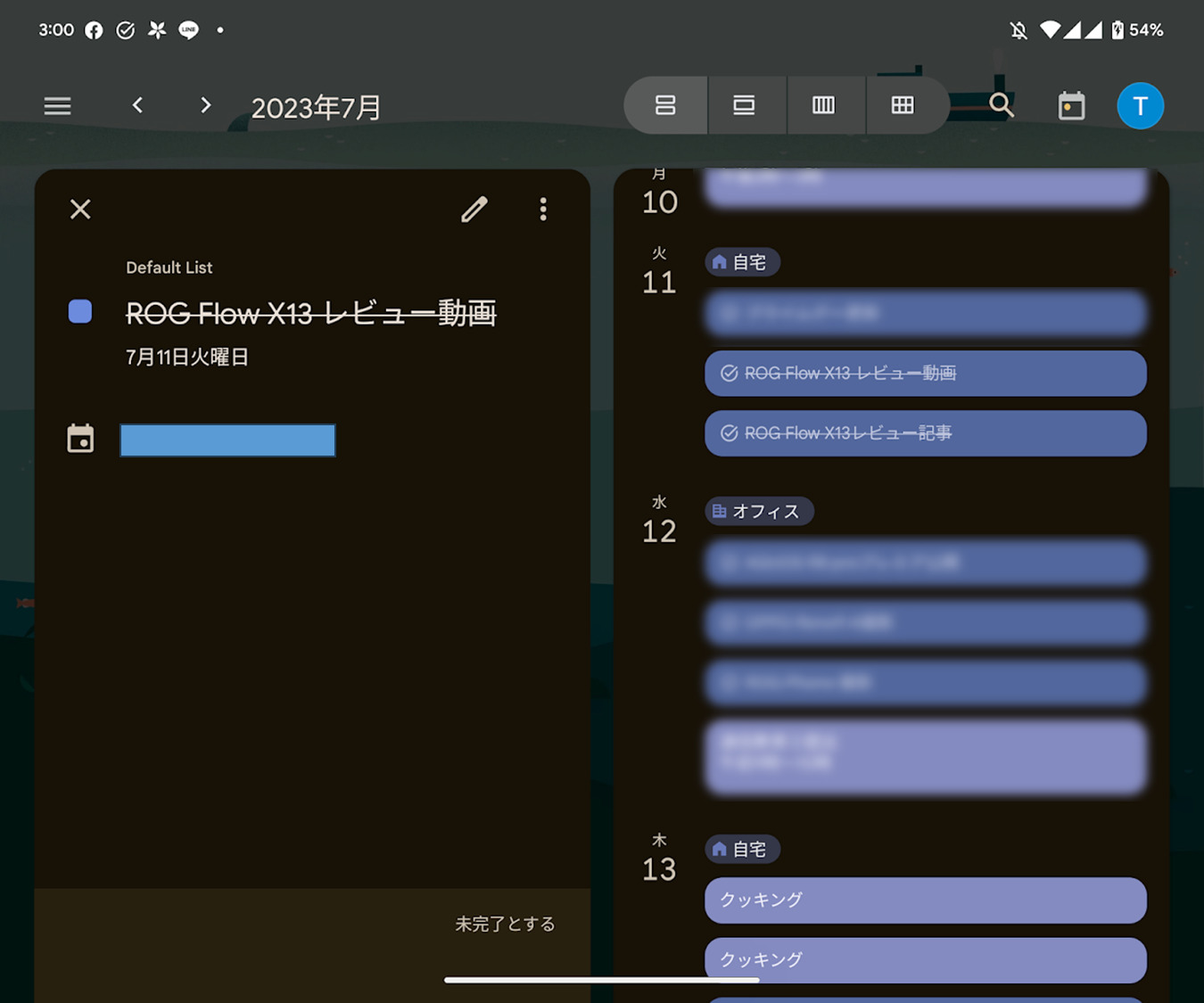Switch to schedule view
The width and height of the screenshot is (1204, 1003).
point(665,105)
